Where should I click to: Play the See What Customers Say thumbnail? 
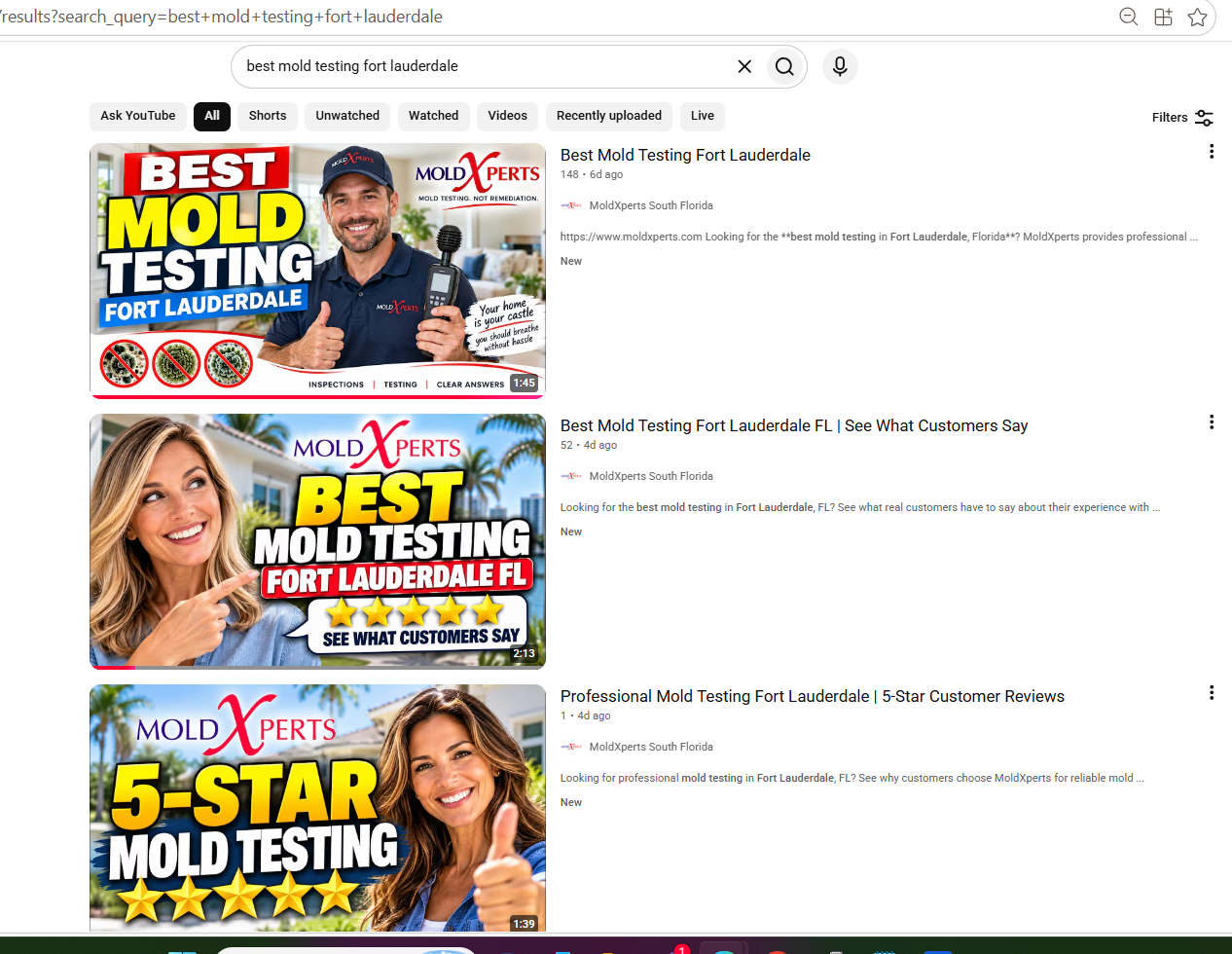pyautogui.click(x=317, y=541)
